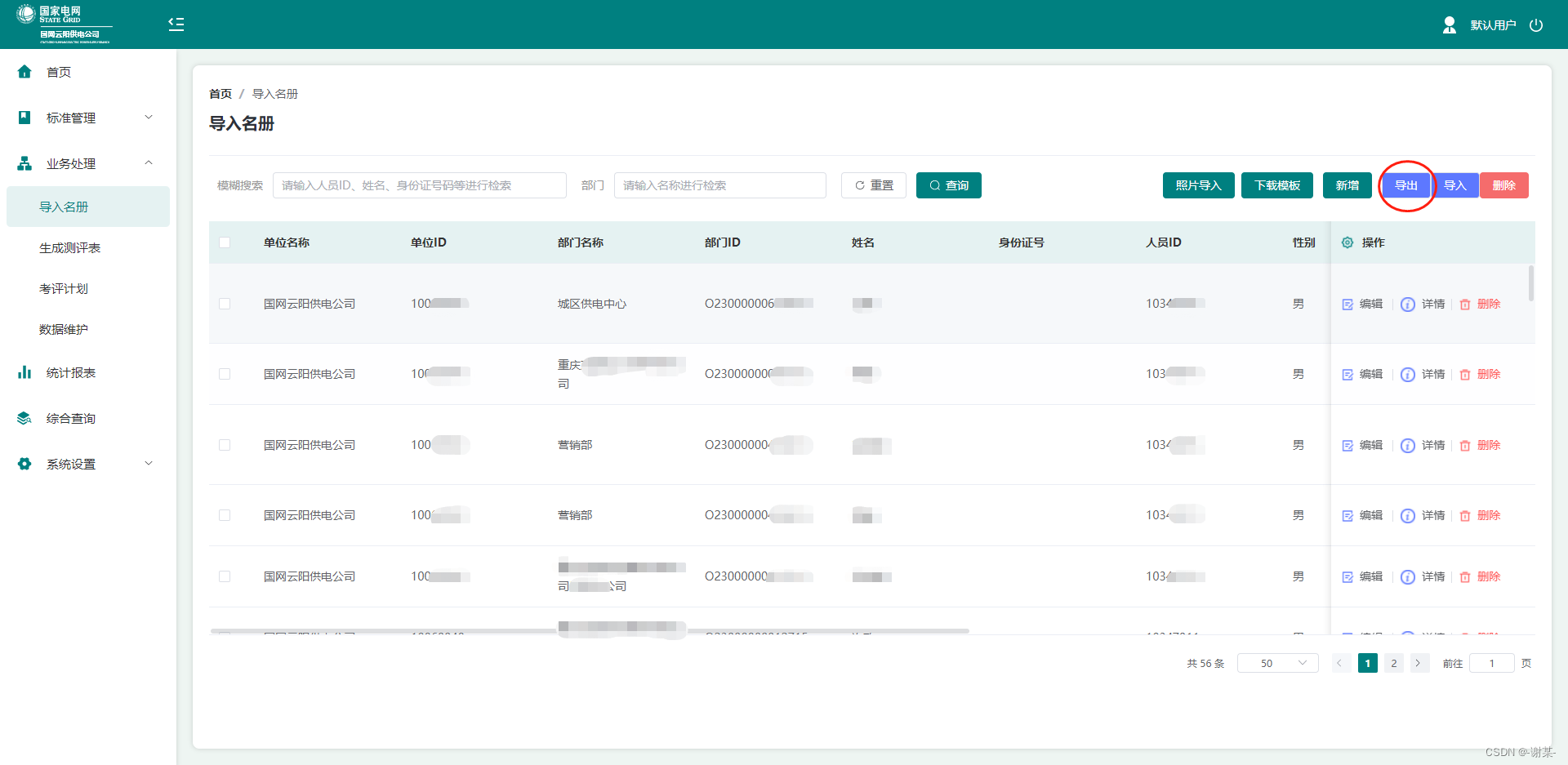1568x765 pixels.
Task: Open the gear icon in the 操作 column header
Action: (1347, 242)
